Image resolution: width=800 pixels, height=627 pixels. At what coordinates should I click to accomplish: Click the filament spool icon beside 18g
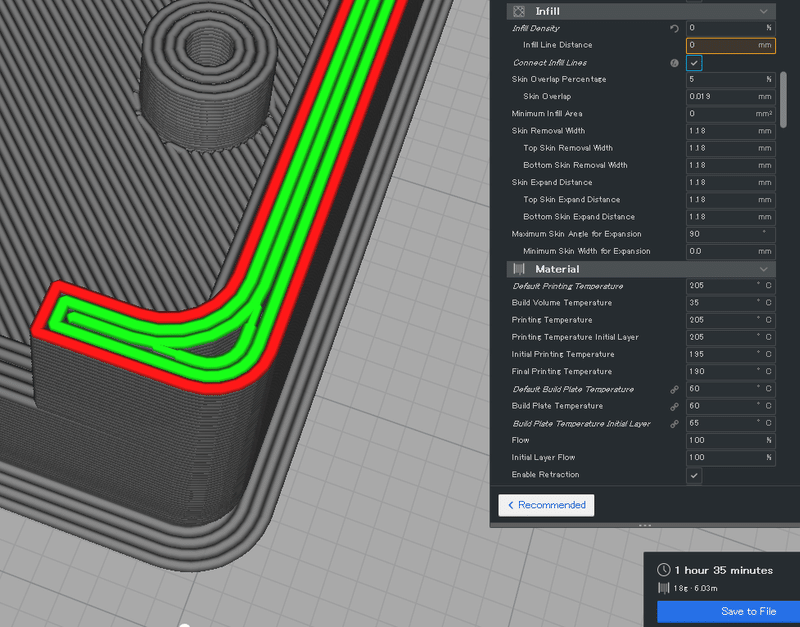coord(663,588)
